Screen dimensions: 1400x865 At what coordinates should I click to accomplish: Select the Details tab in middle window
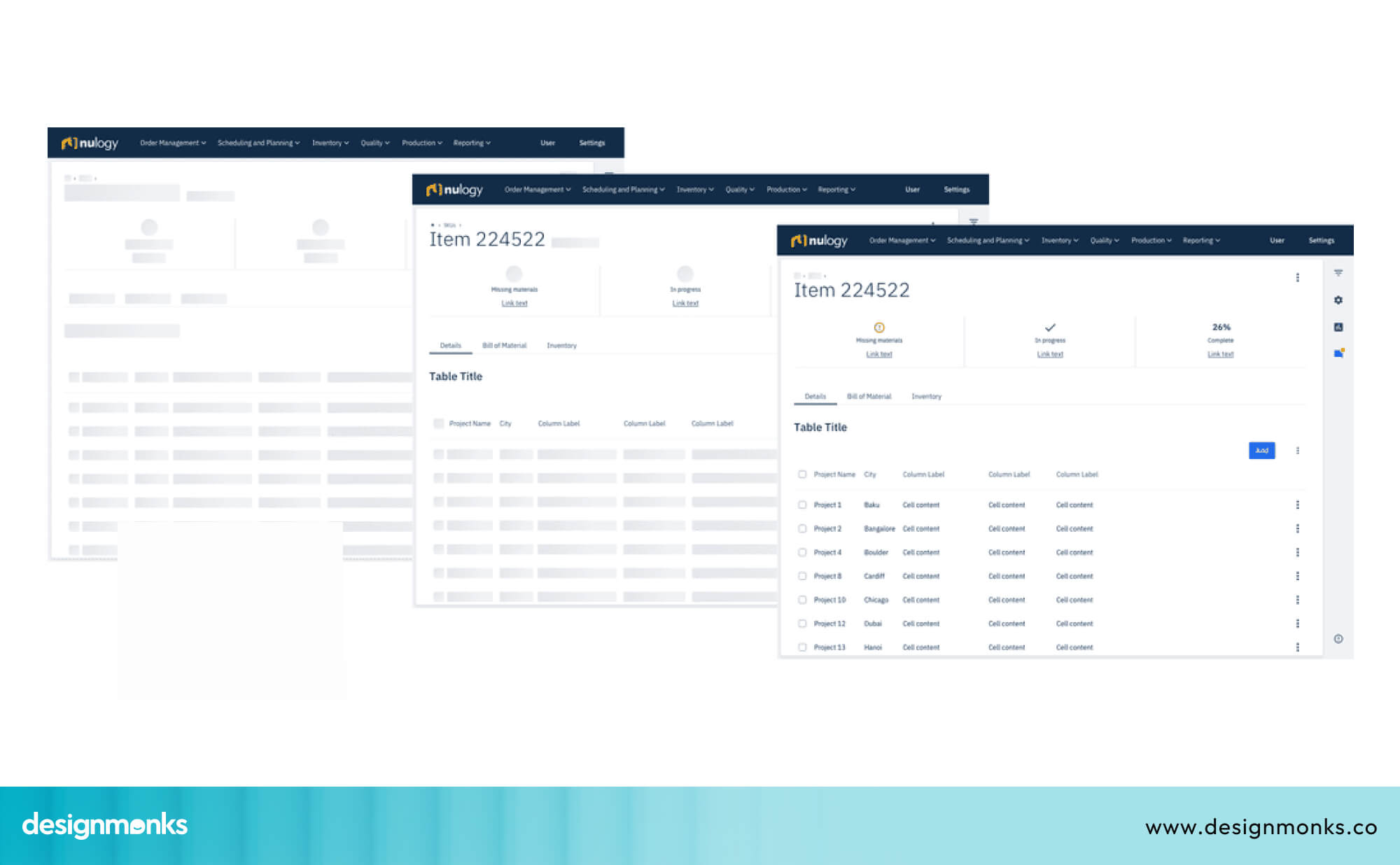tap(450, 346)
